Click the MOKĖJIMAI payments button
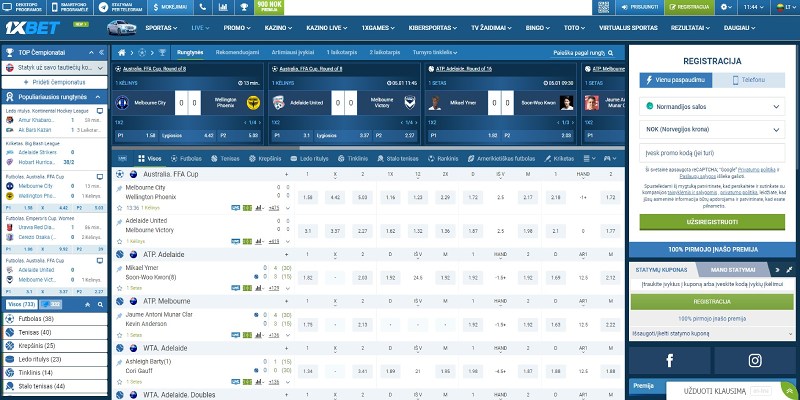Screen dimensions: 800x400 [170, 7]
